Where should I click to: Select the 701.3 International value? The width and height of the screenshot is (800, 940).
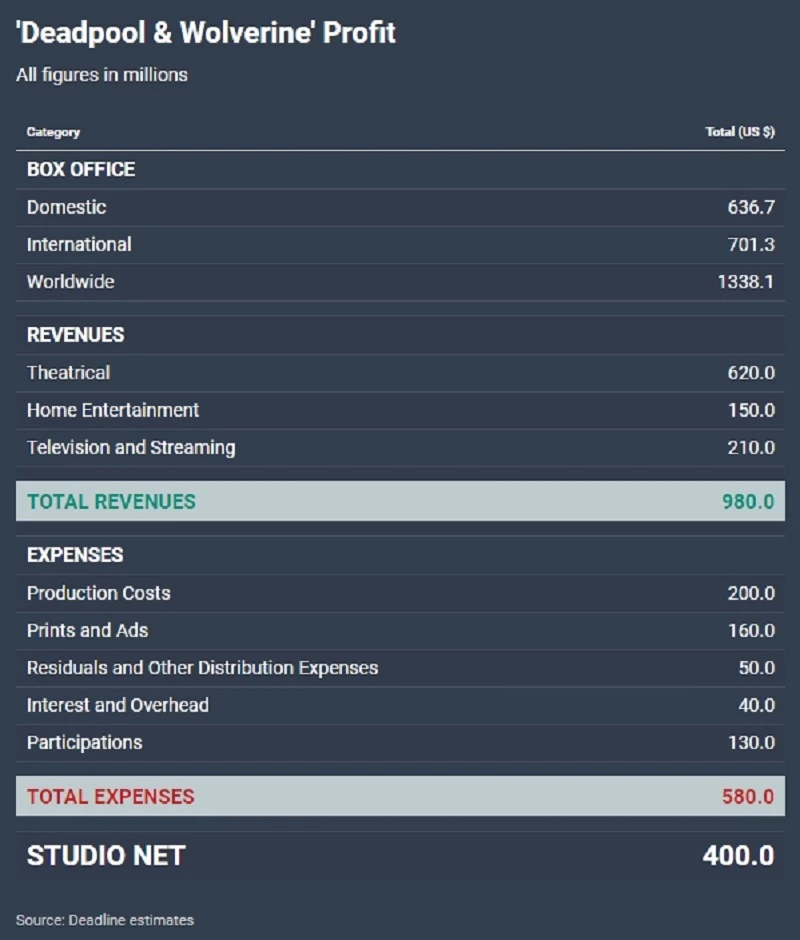(751, 245)
